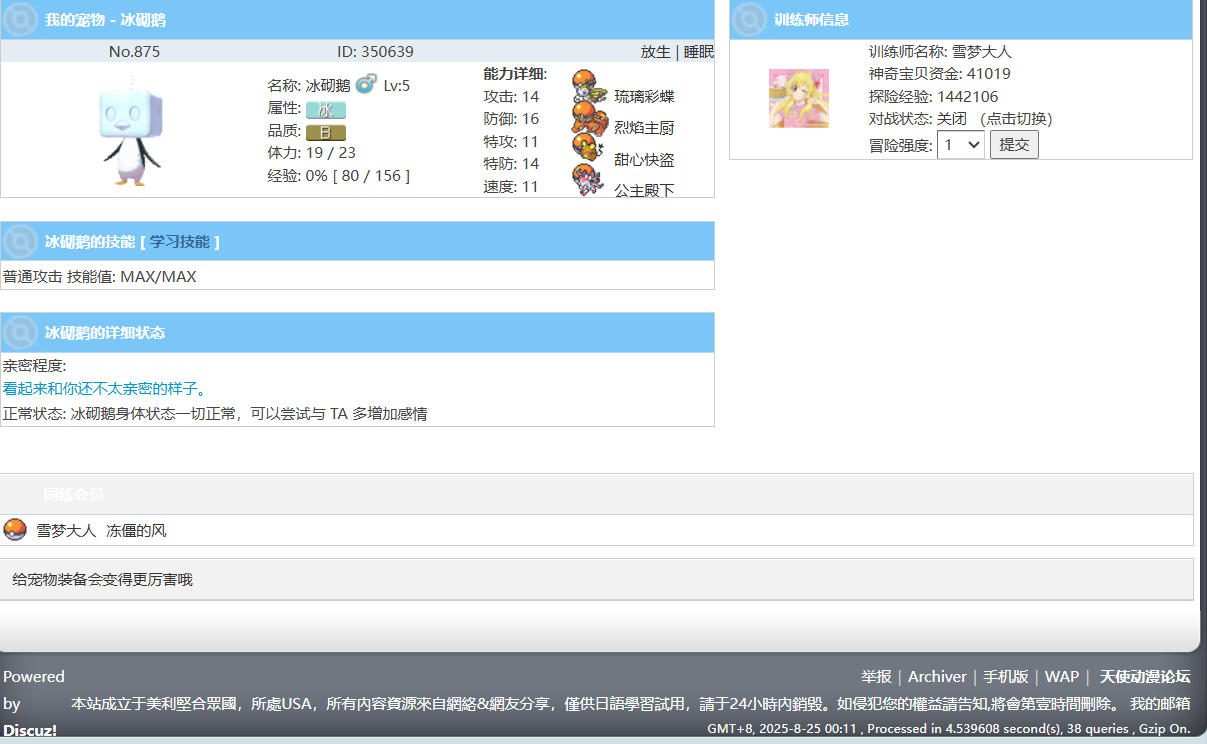
Task: Click 点击切换 to toggle battle status
Action: 1016,119
